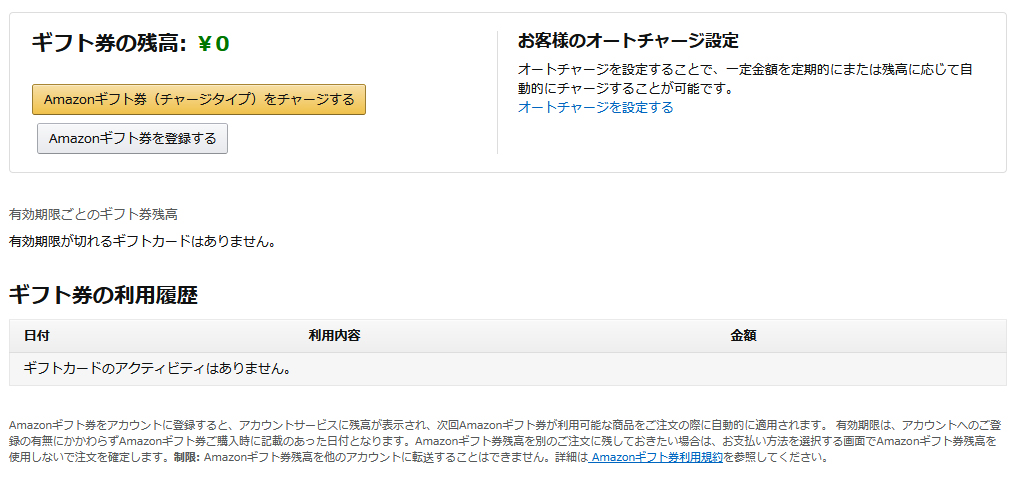Viewport: 1017px width, 478px height.
Task: Click the お客様のオートチャージ設定 heading
Action: [x=628, y=41]
